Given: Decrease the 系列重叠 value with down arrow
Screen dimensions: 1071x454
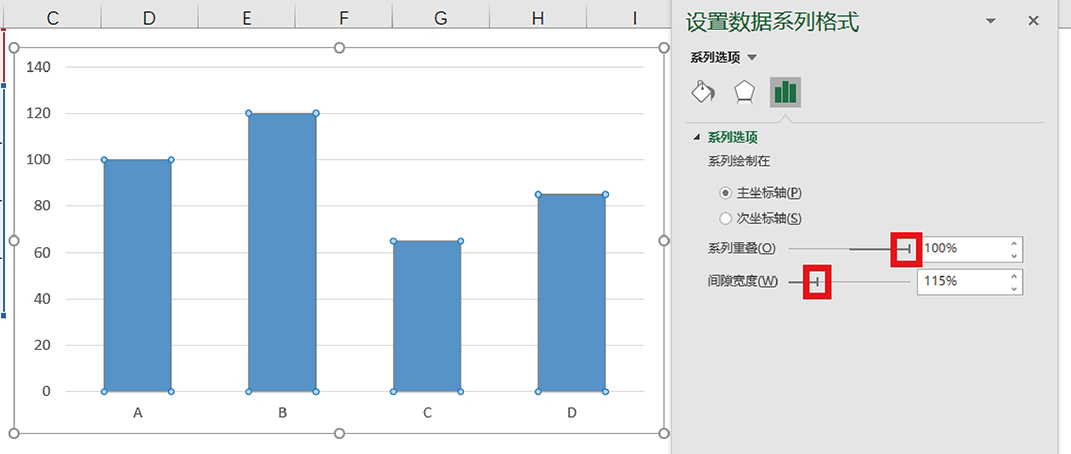Looking at the screenshot, I should tap(1014, 256).
